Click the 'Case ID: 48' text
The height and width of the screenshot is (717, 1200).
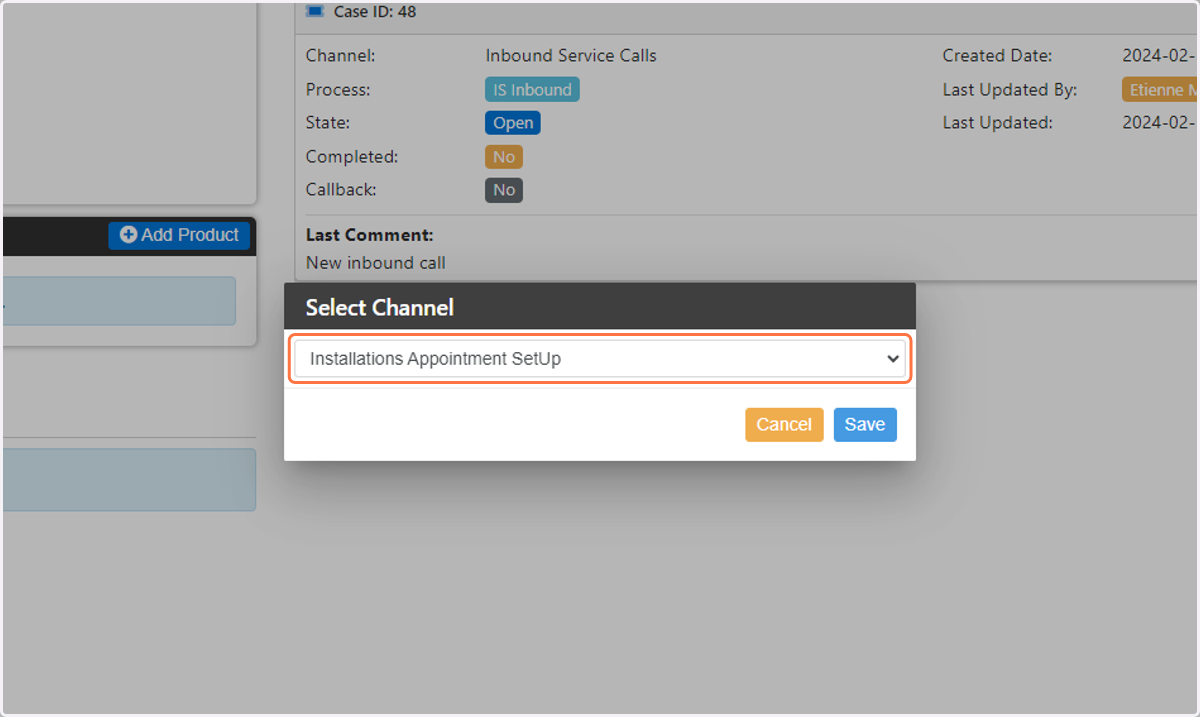(375, 12)
